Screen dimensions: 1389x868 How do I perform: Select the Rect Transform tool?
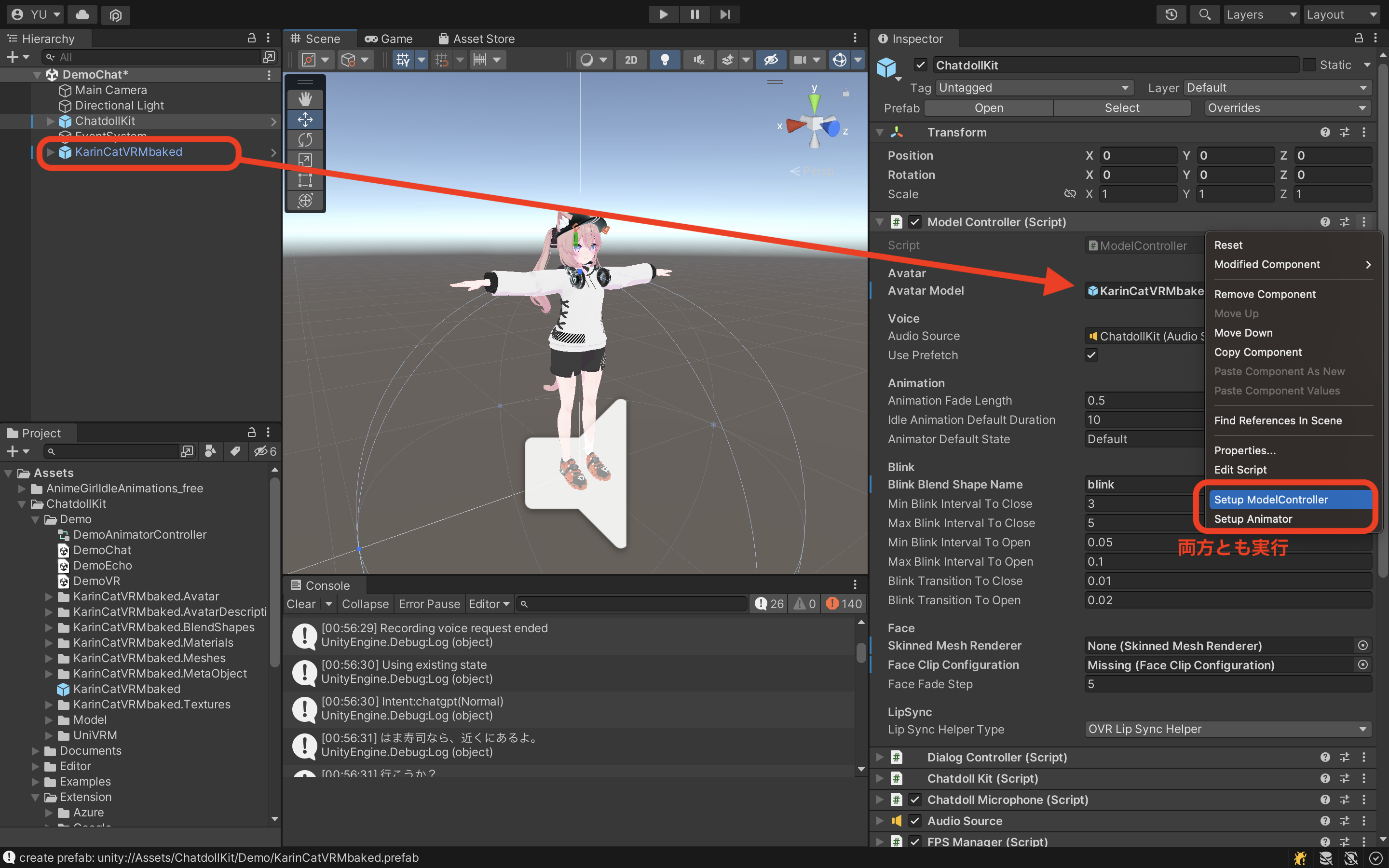tap(306, 180)
